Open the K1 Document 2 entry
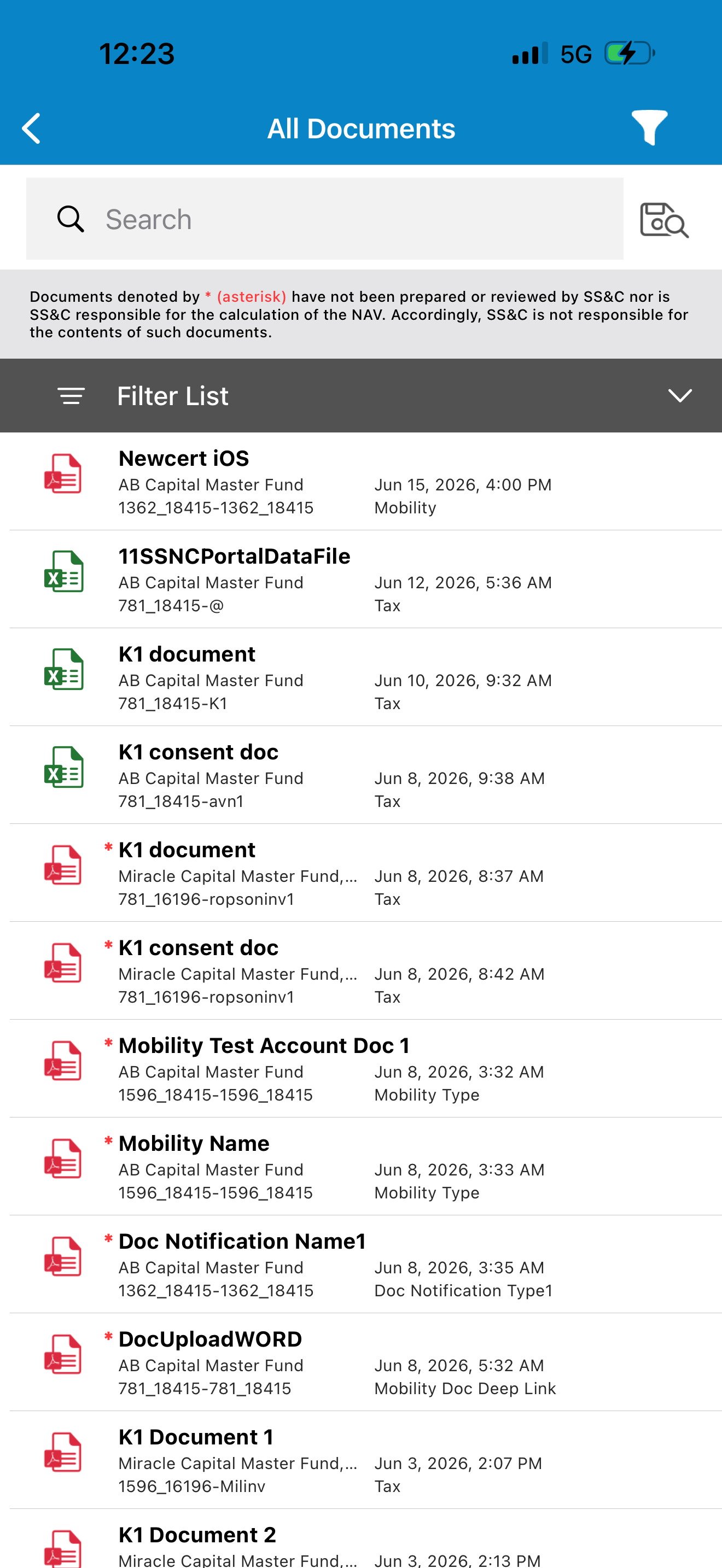722x1568 pixels. point(361,1540)
